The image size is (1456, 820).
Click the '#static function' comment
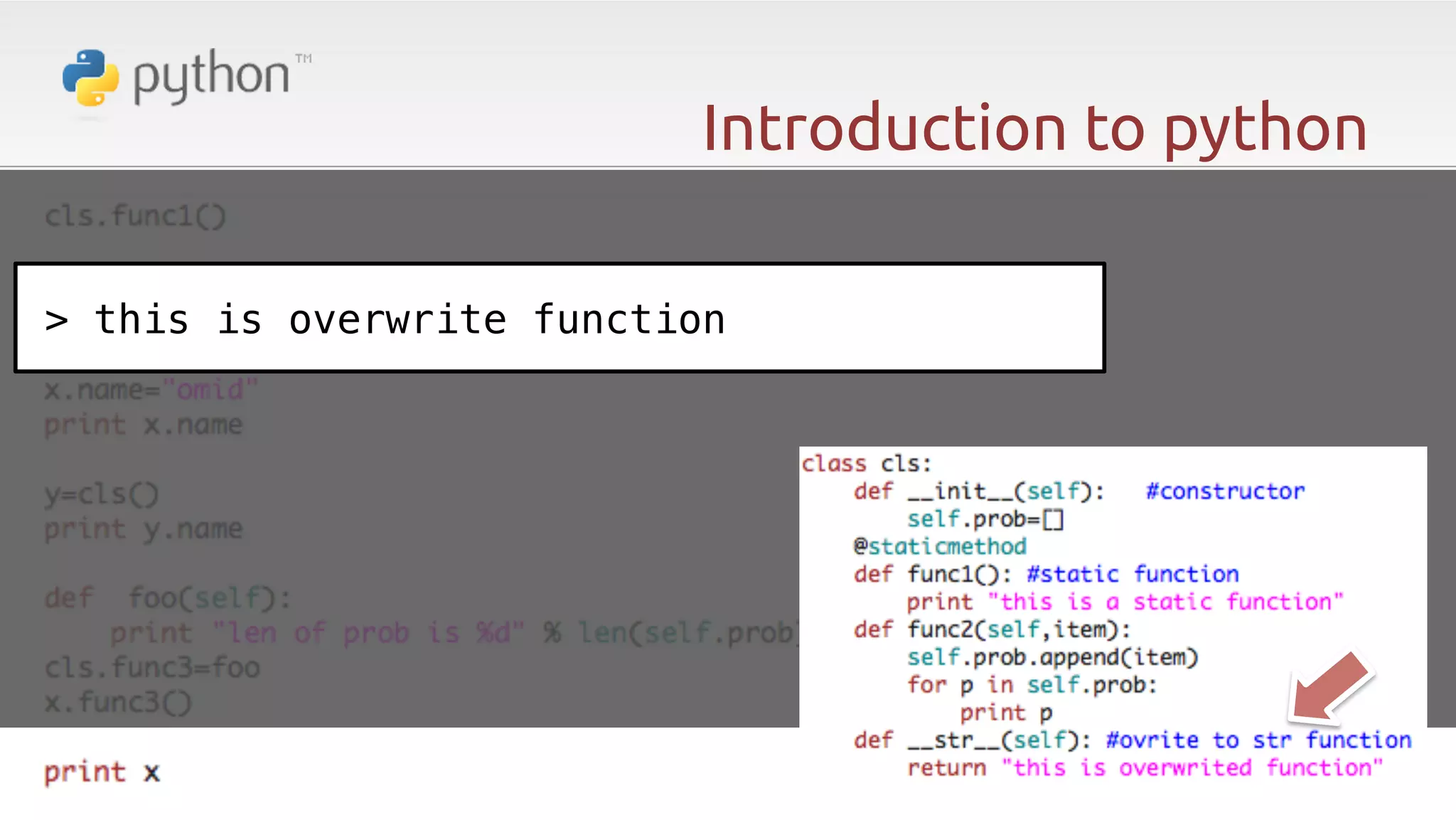[1133, 574]
